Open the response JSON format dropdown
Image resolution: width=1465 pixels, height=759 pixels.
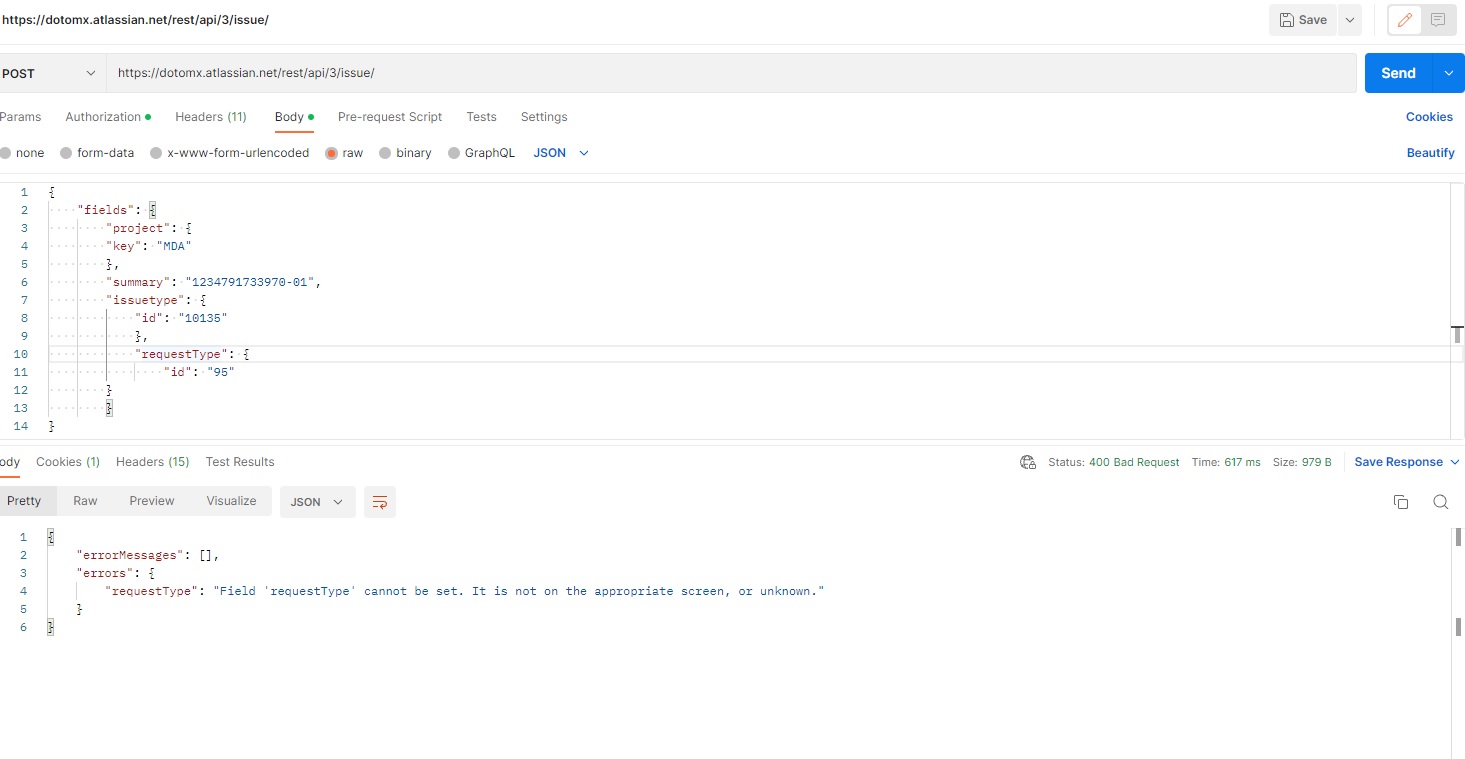click(317, 502)
